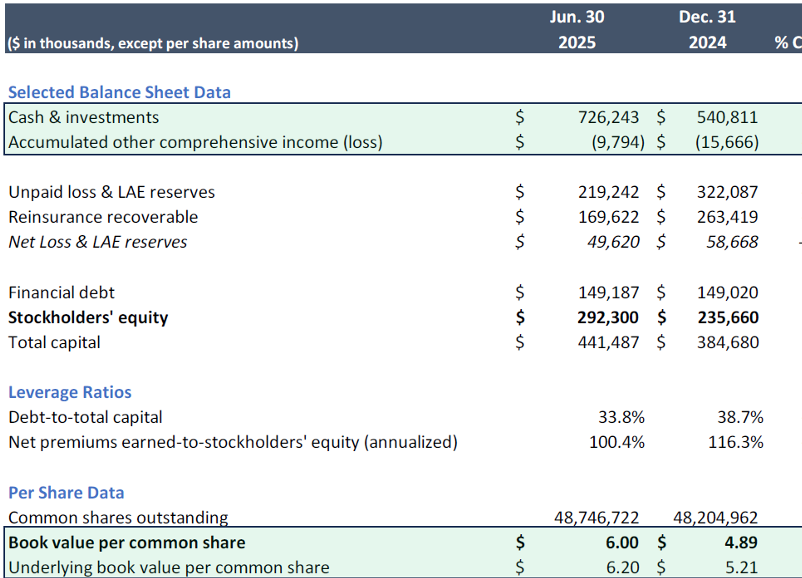
Task: Click the '($ in thousands, except per share amounts)' note
Action: tap(153, 43)
